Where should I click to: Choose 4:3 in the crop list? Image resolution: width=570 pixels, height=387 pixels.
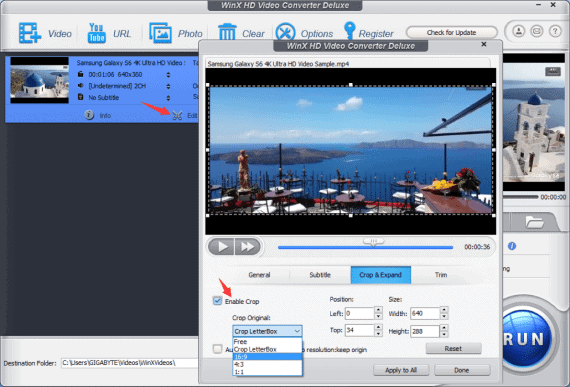[x=268, y=364]
